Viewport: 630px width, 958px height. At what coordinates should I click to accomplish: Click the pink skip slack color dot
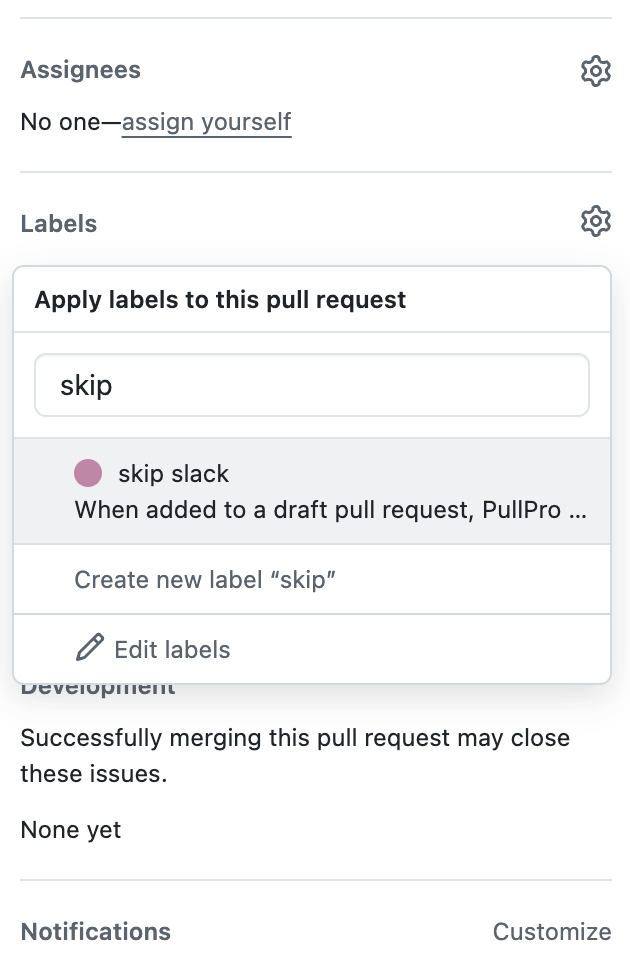88,473
